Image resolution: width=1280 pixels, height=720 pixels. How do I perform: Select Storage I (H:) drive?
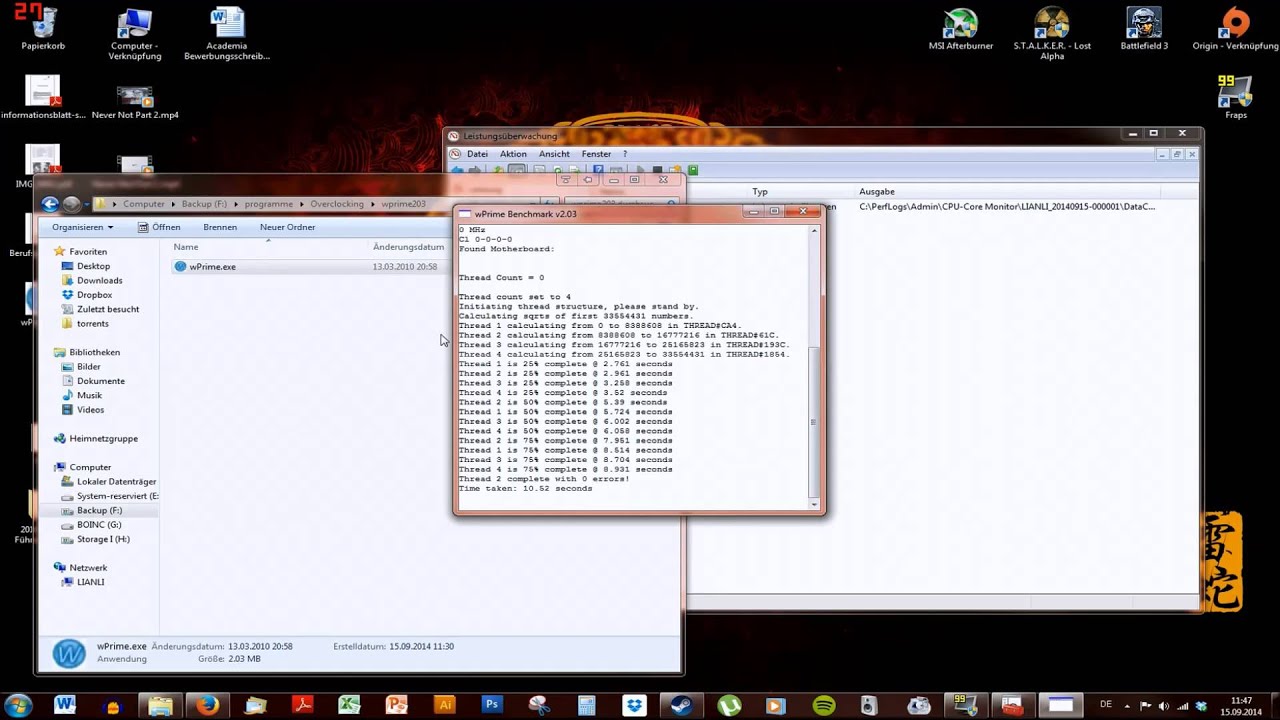point(103,539)
